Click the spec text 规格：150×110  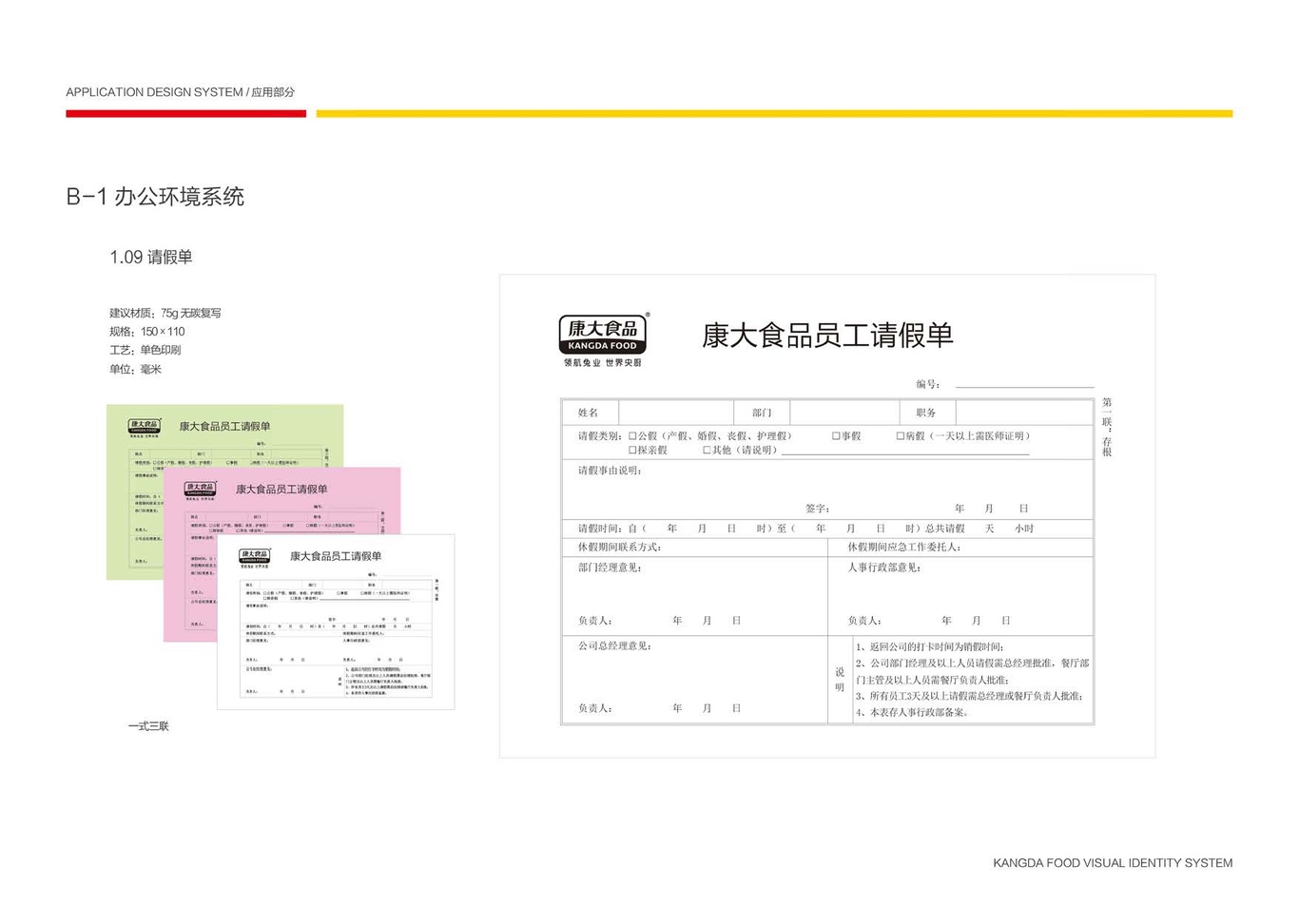tap(147, 332)
